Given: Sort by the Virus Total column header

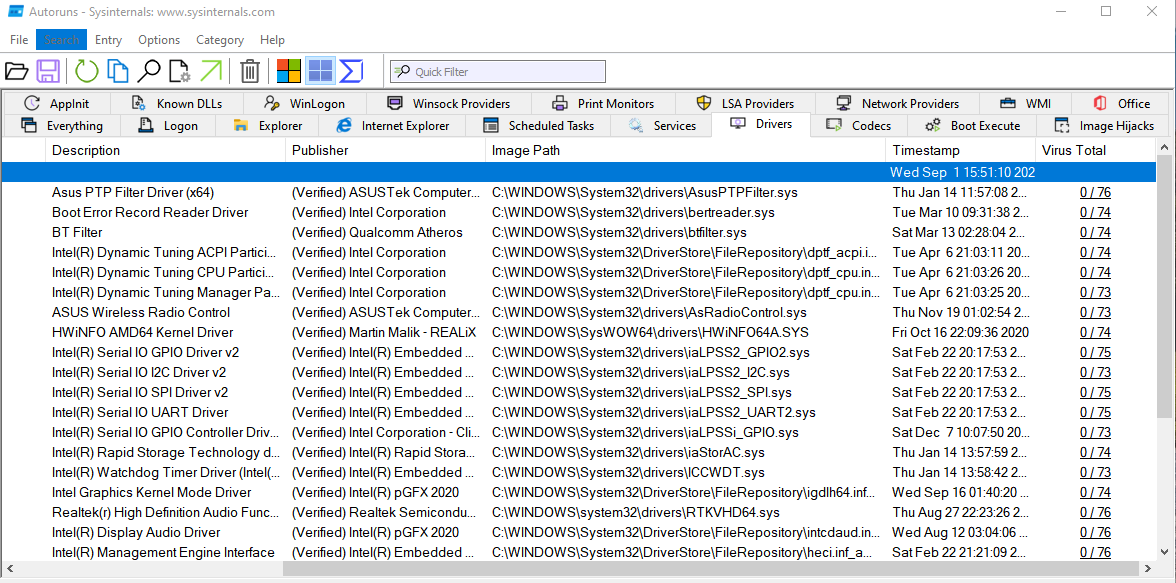Looking at the screenshot, I should (1096, 150).
